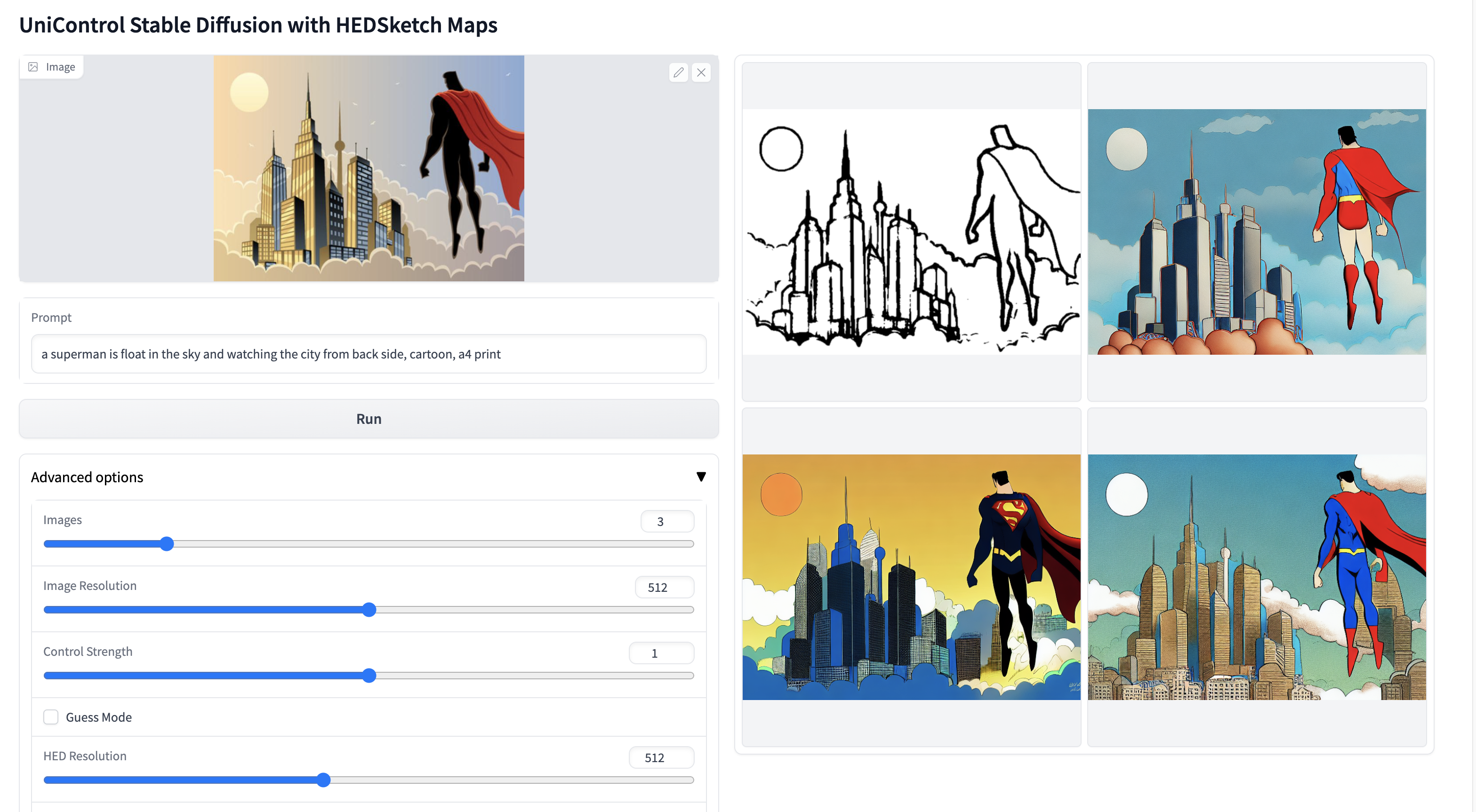
Task: Click the Image Resolution slider handle
Action: pyautogui.click(x=369, y=610)
